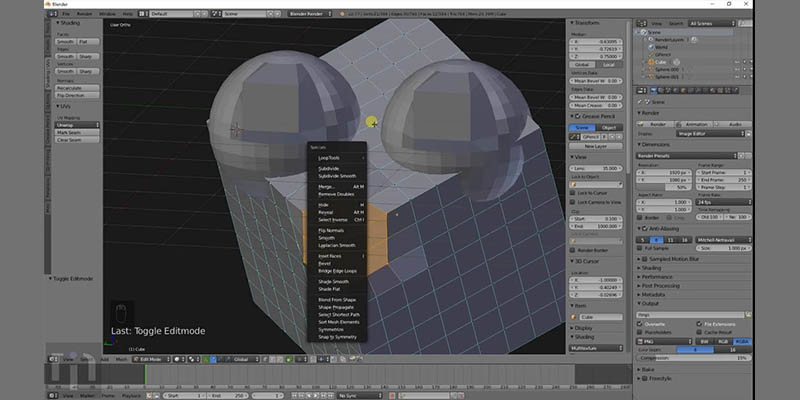
Task: Click the World icon in outliner
Action: tap(651, 47)
